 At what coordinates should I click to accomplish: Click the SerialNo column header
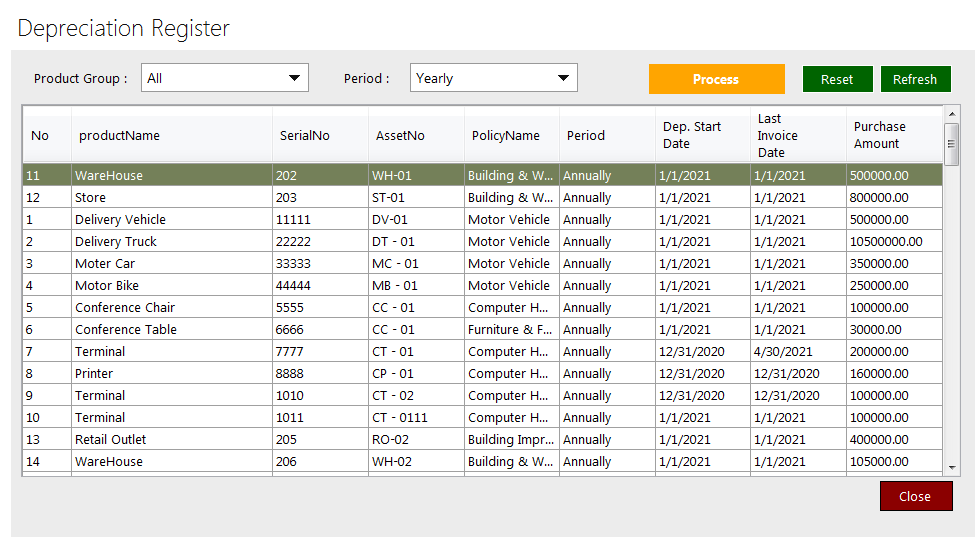pyautogui.click(x=303, y=136)
